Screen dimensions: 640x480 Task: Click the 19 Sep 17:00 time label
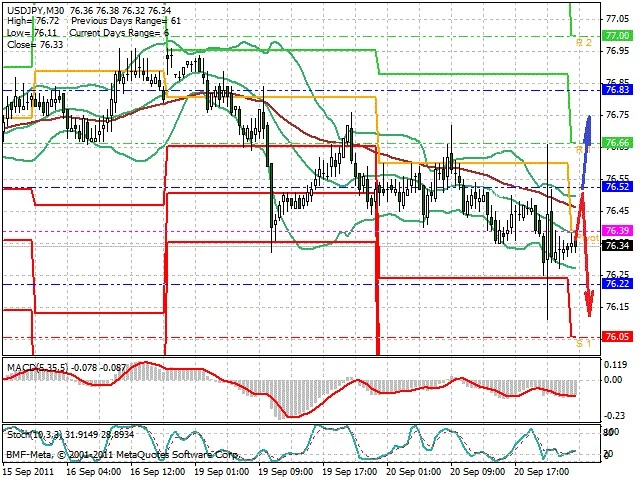pyautogui.click(x=350, y=472)
